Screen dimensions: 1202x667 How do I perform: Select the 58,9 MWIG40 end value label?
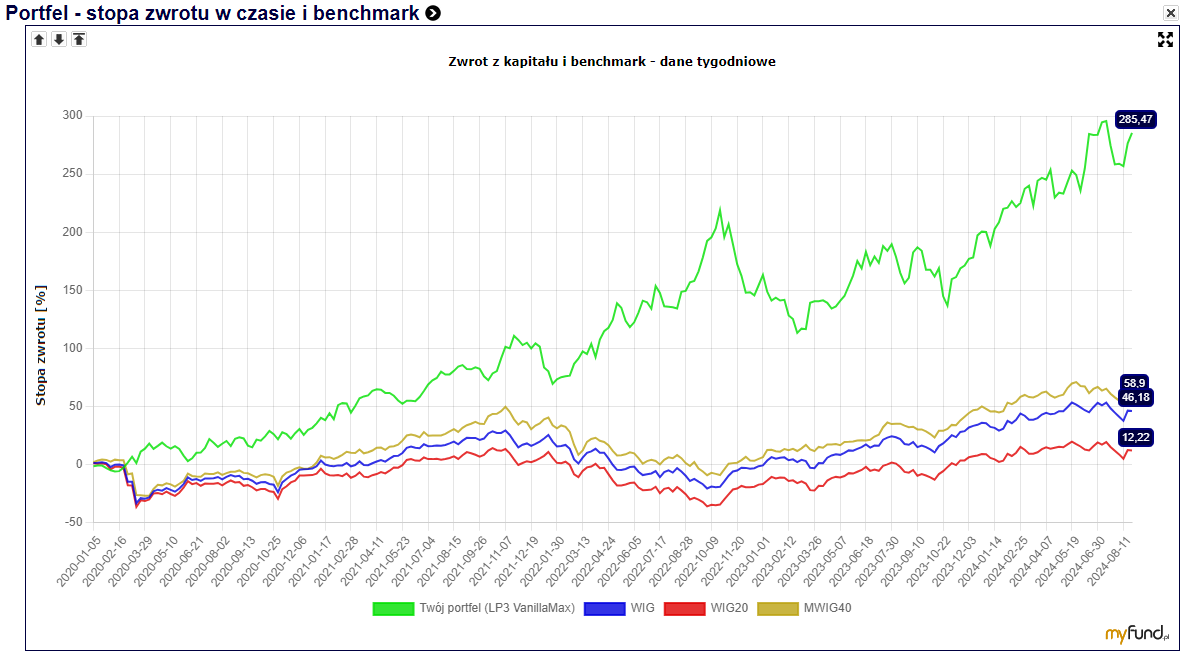(x=1135, y=382)
